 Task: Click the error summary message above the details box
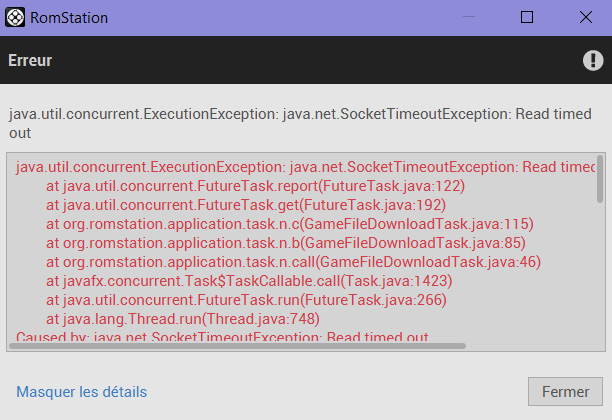[300, 123]
